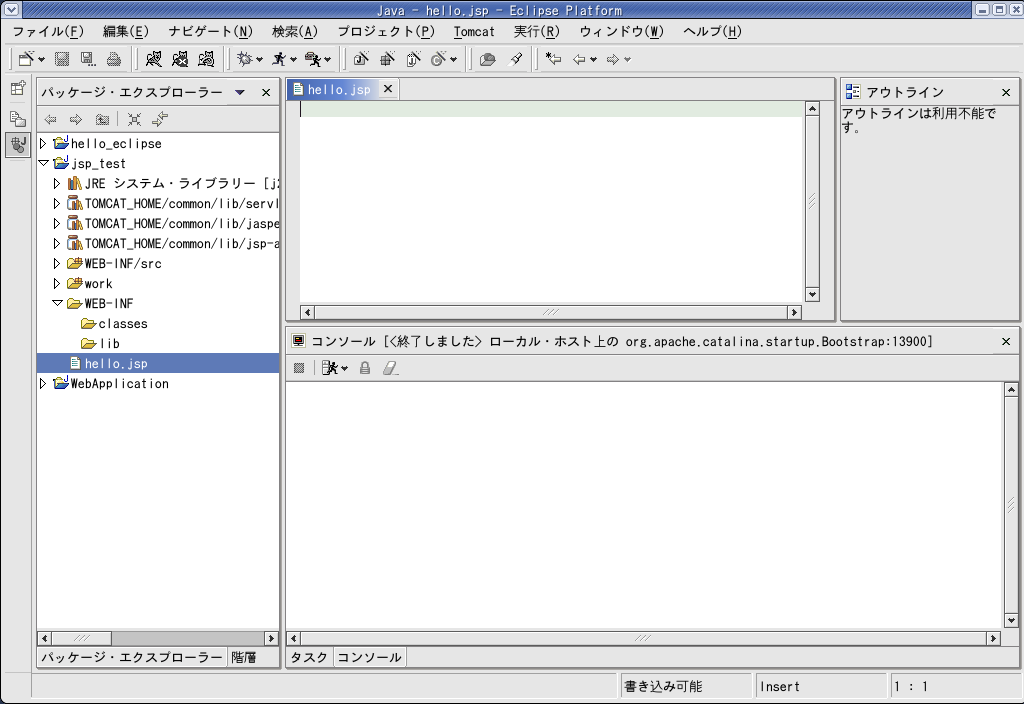This screenshot has height=704, width=1024.
Task: Stop Tomcat with the crossed cat icon
Action: pos(180,59)
